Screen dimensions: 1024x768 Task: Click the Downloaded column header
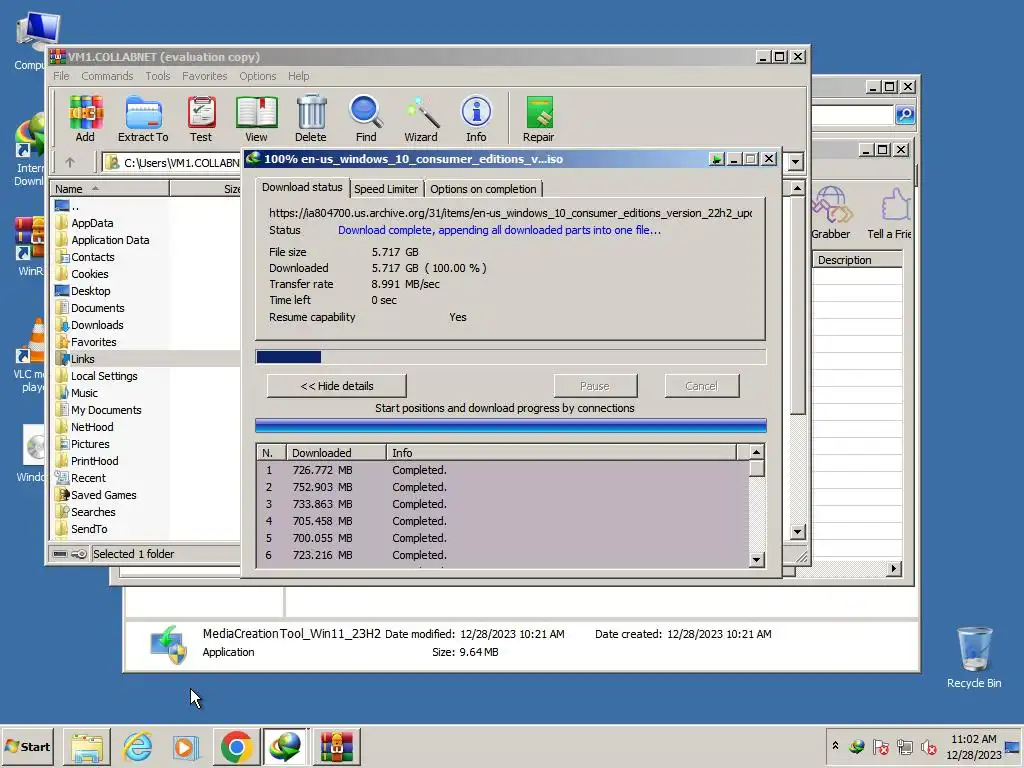(336, 453)
